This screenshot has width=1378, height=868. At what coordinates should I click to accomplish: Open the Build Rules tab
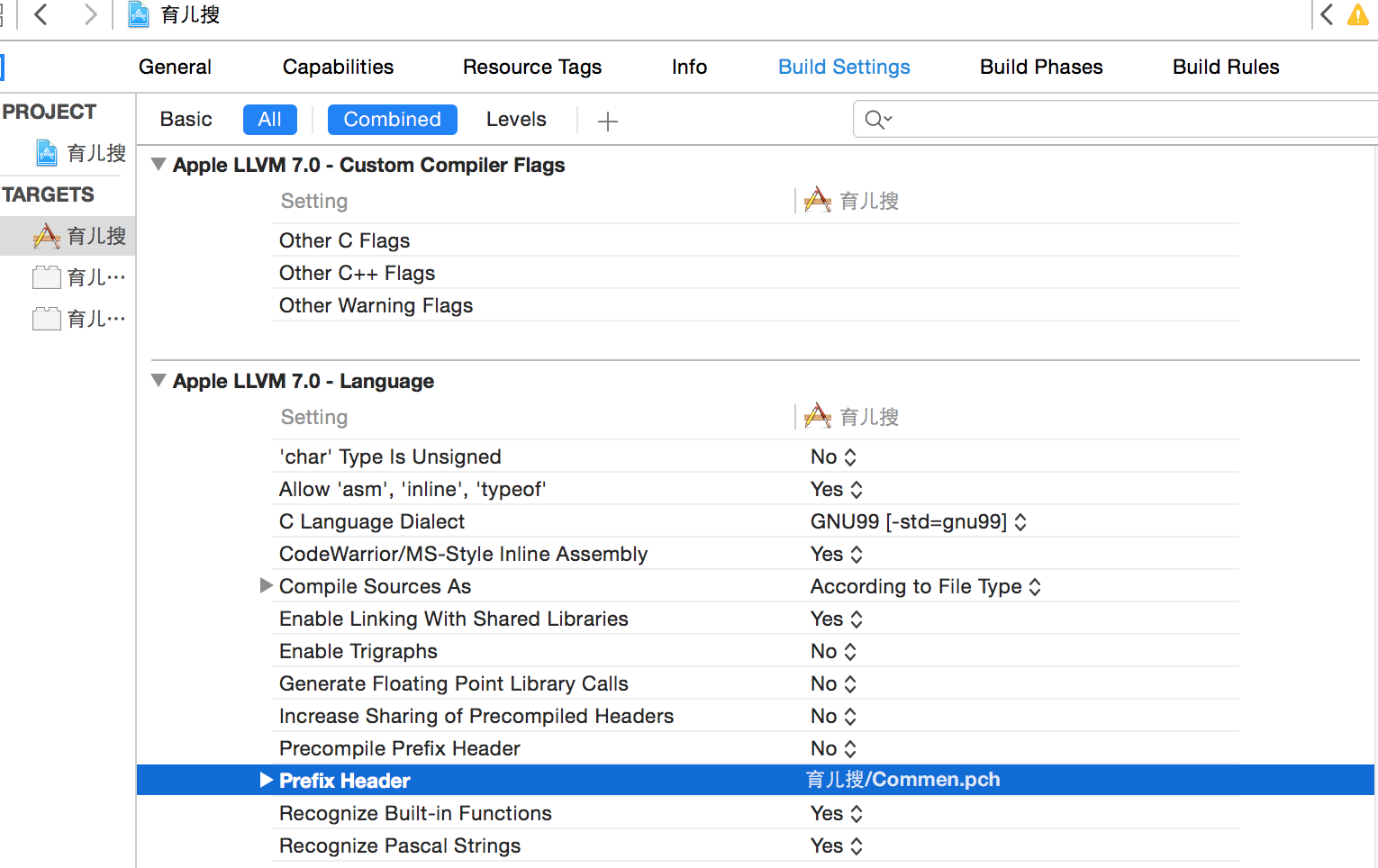tap(1226, 67)
